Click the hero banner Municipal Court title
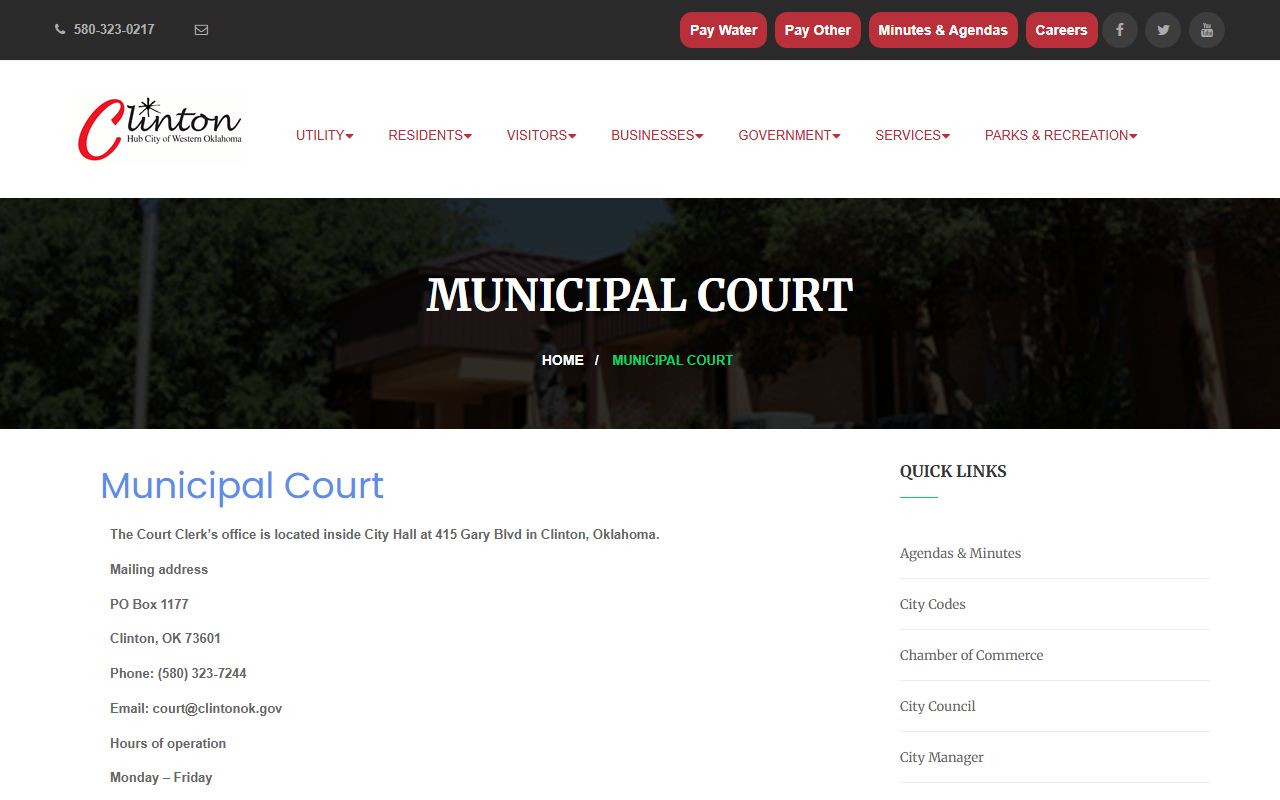Image resolution: width=1280 pixels, height=800 pixels. 640,295
